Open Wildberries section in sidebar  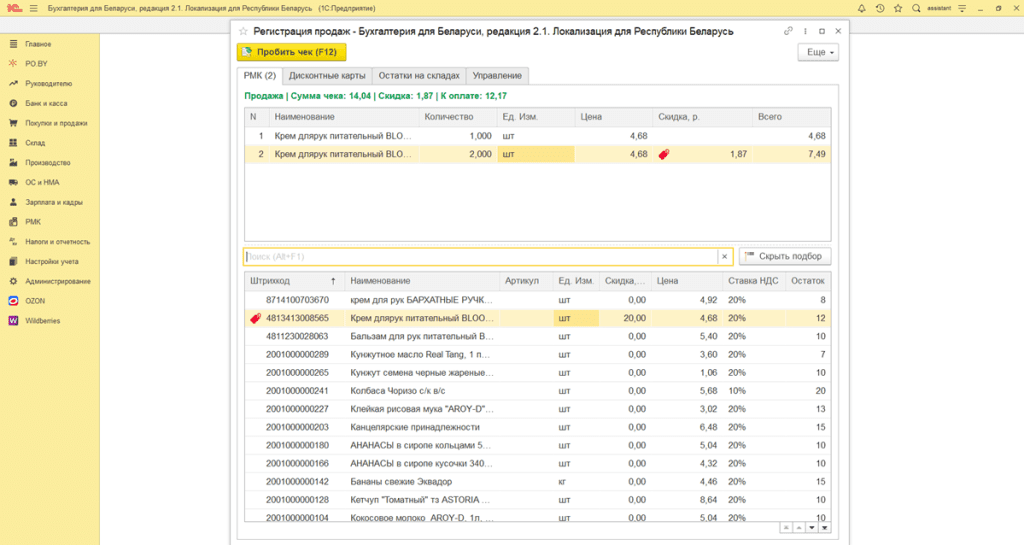pos(42,321)
